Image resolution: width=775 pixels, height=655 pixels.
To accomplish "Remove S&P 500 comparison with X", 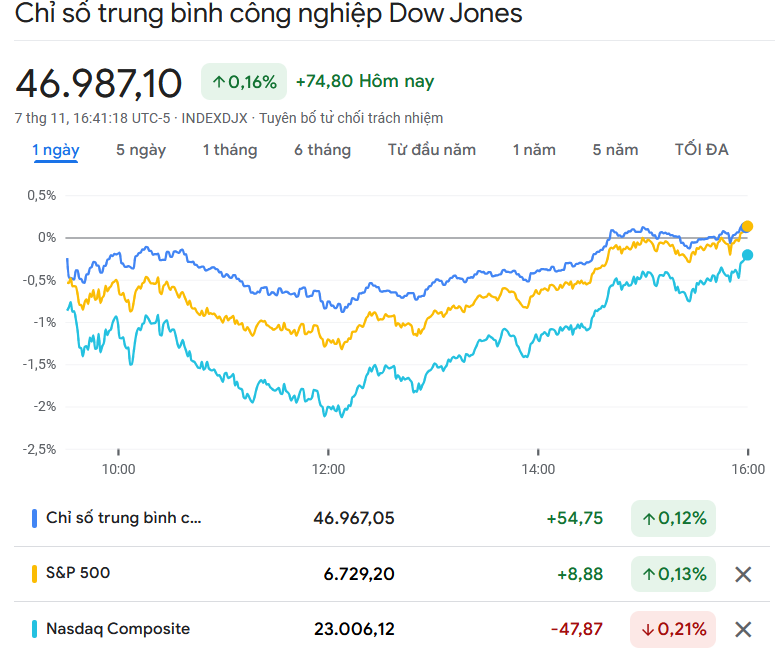I will coord(743,574).
